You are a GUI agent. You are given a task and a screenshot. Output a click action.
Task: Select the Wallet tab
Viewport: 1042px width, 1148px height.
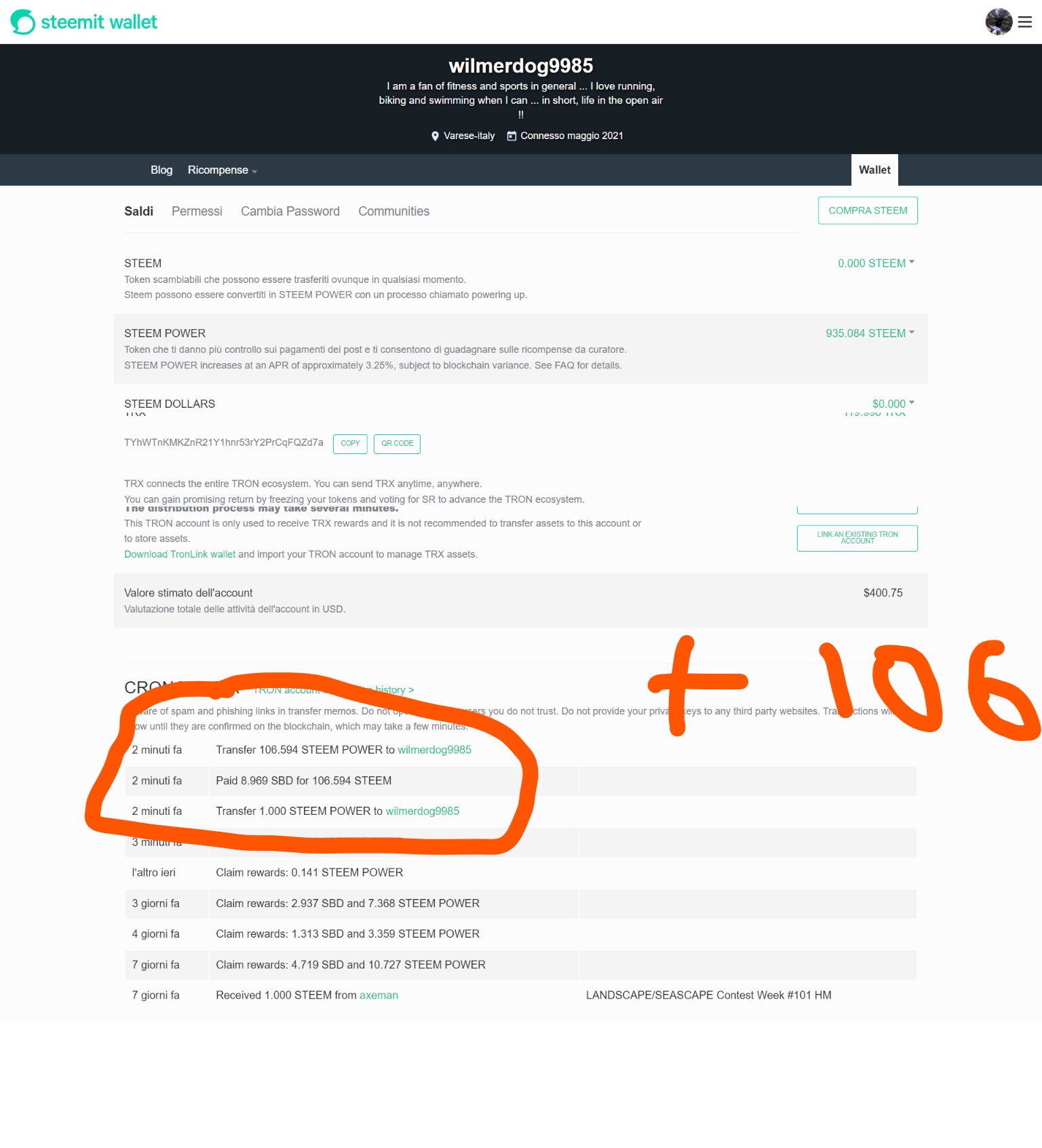(874, 170)
